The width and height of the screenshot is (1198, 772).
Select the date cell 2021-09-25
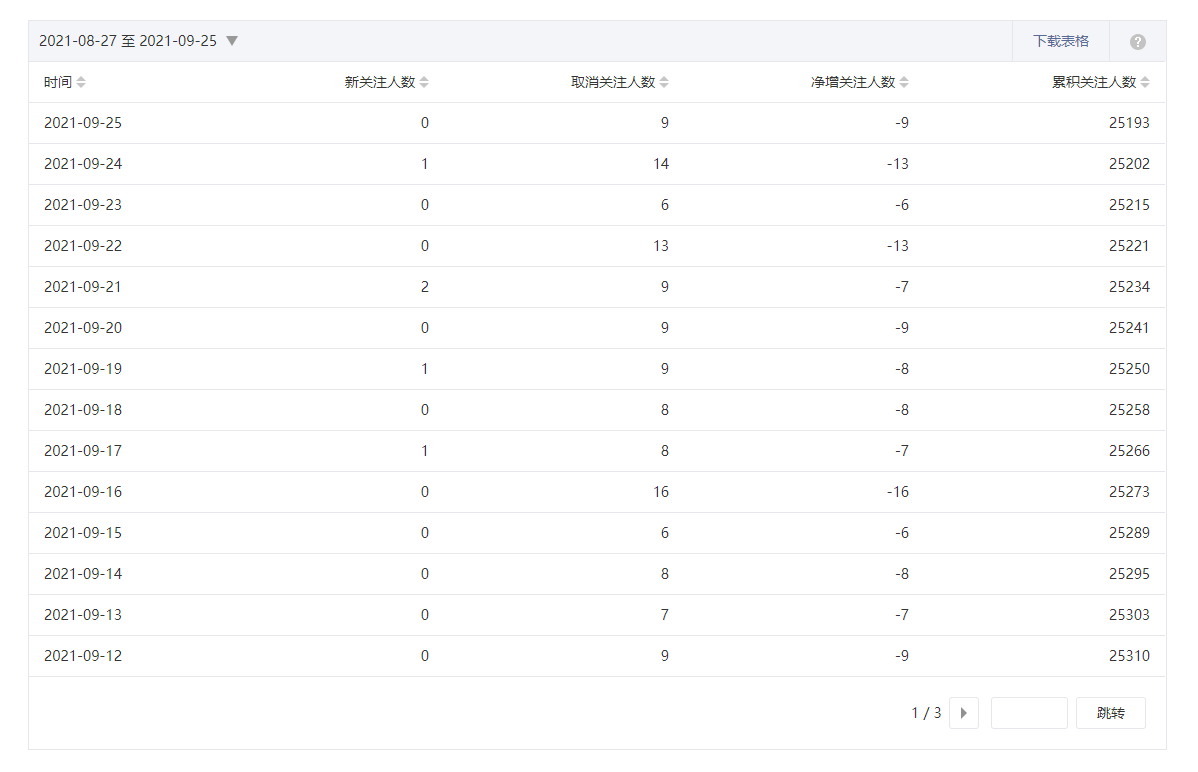coord(83,123)
